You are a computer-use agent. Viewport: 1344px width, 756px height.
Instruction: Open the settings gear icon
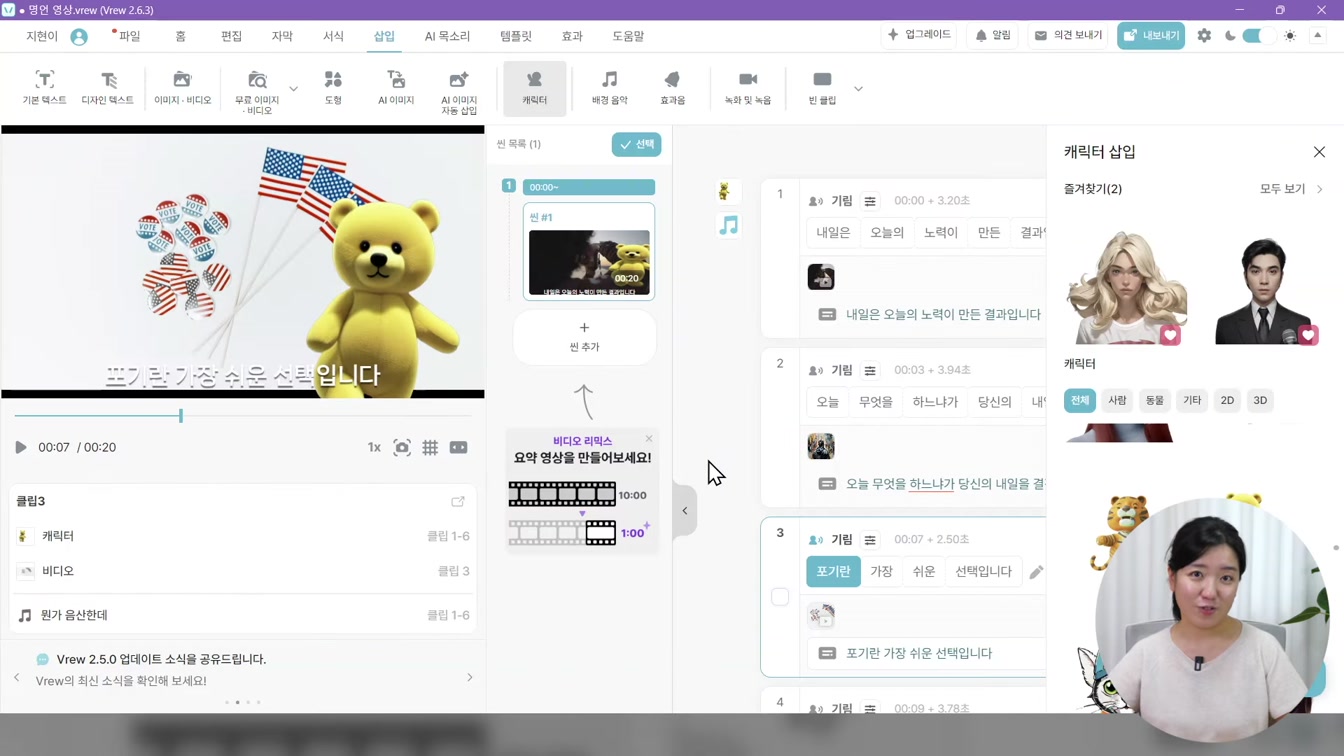coord(1204,35)
